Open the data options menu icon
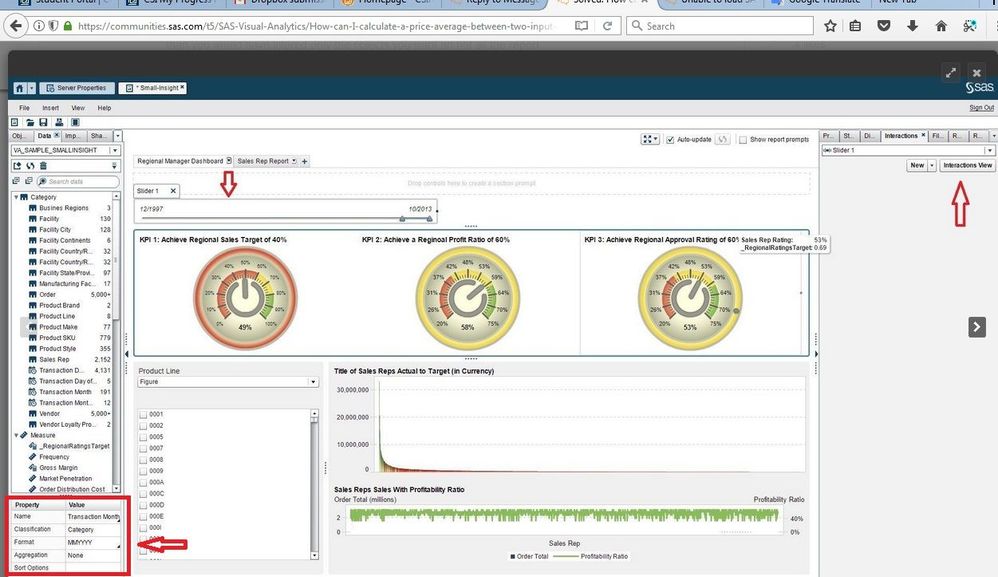 115,165
